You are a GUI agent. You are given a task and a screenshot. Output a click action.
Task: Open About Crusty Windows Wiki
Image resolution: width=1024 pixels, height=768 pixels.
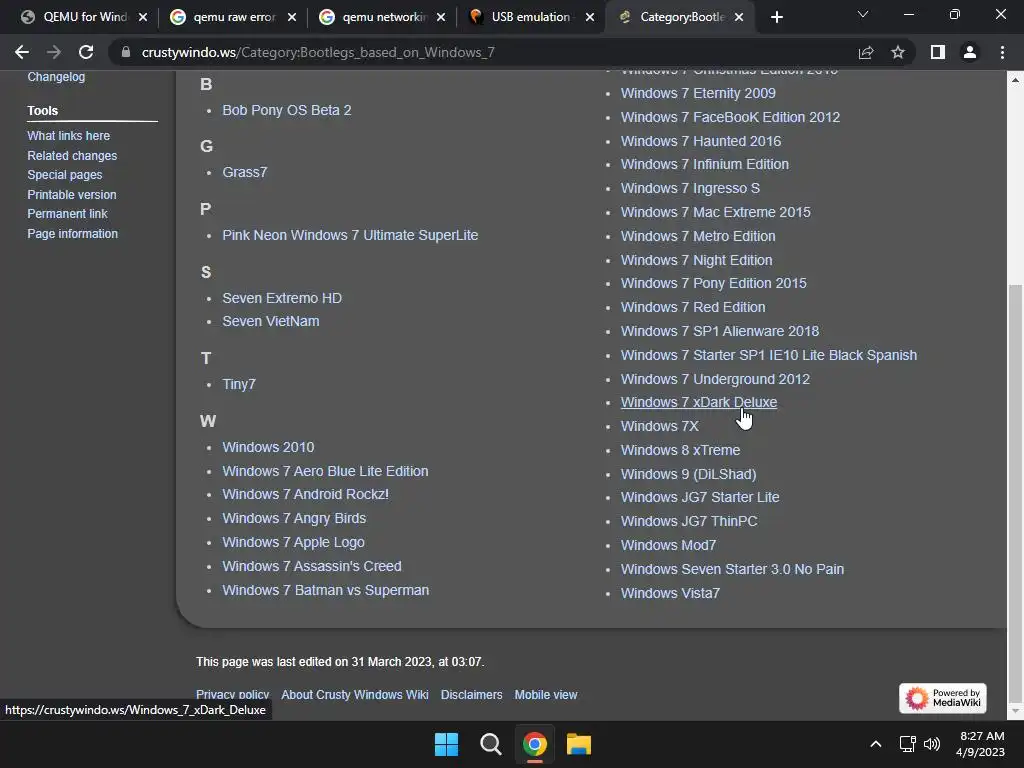tap(355, 694)
